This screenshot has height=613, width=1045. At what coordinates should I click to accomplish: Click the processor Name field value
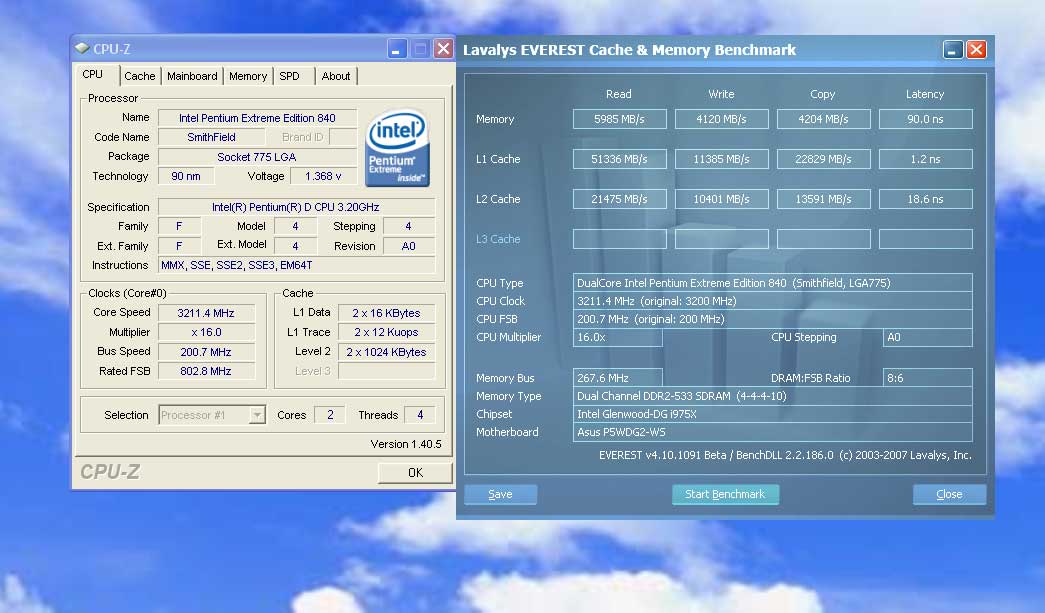pyautogui.click(x=257, y=118)
